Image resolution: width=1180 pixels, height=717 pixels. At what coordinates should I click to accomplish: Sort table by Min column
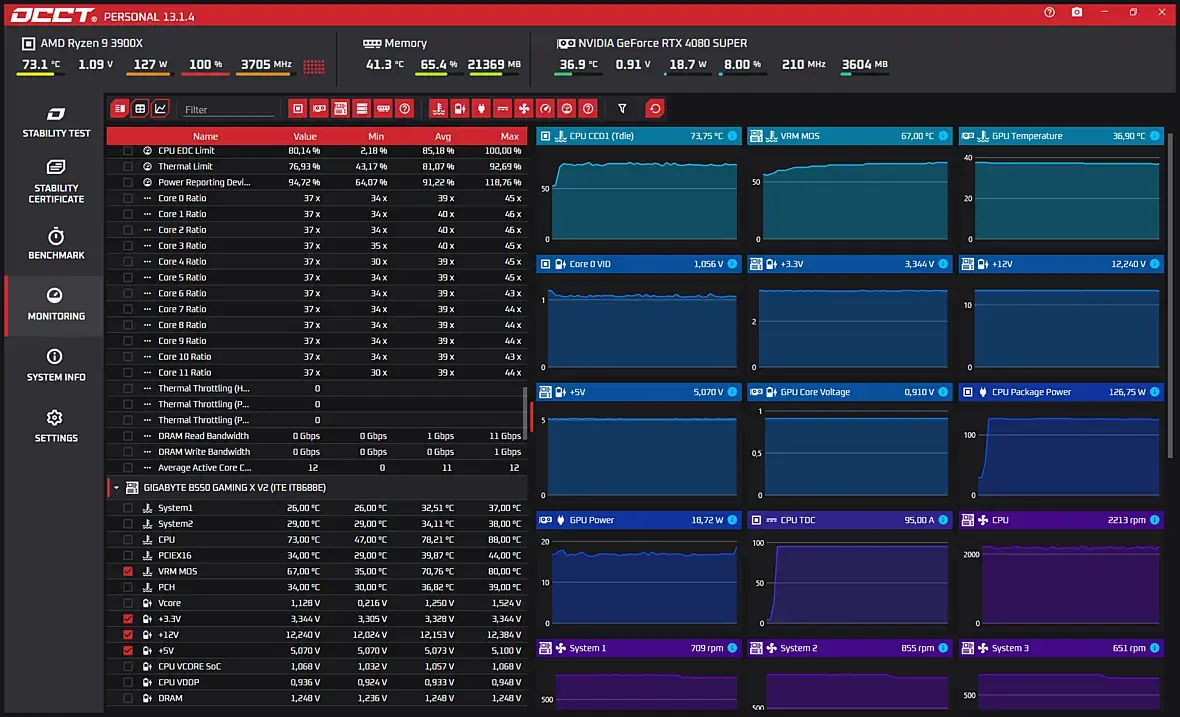tap(376, 136)
